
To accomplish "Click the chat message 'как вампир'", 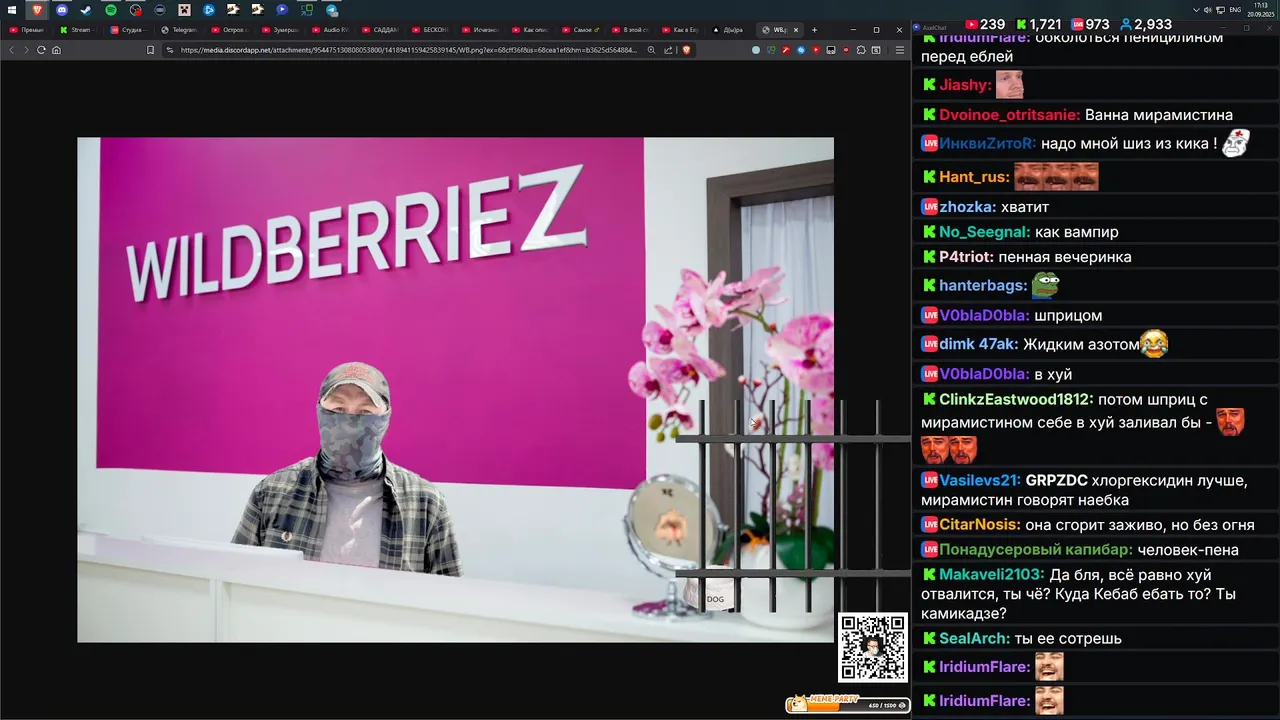I will pyautogui.click(x=1077, y=232).
